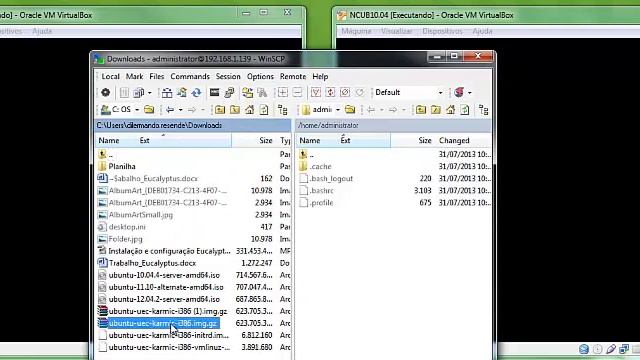Go back in local panel history
The width and height of the screenshot is (640, 360).
(170, 109)
